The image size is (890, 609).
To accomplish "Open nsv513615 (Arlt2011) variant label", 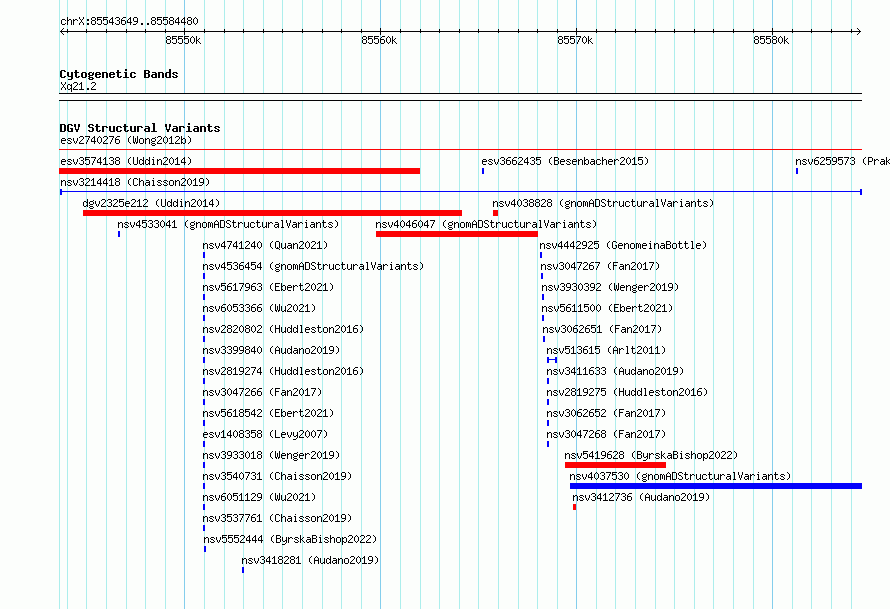I will (x=606, y=350).
